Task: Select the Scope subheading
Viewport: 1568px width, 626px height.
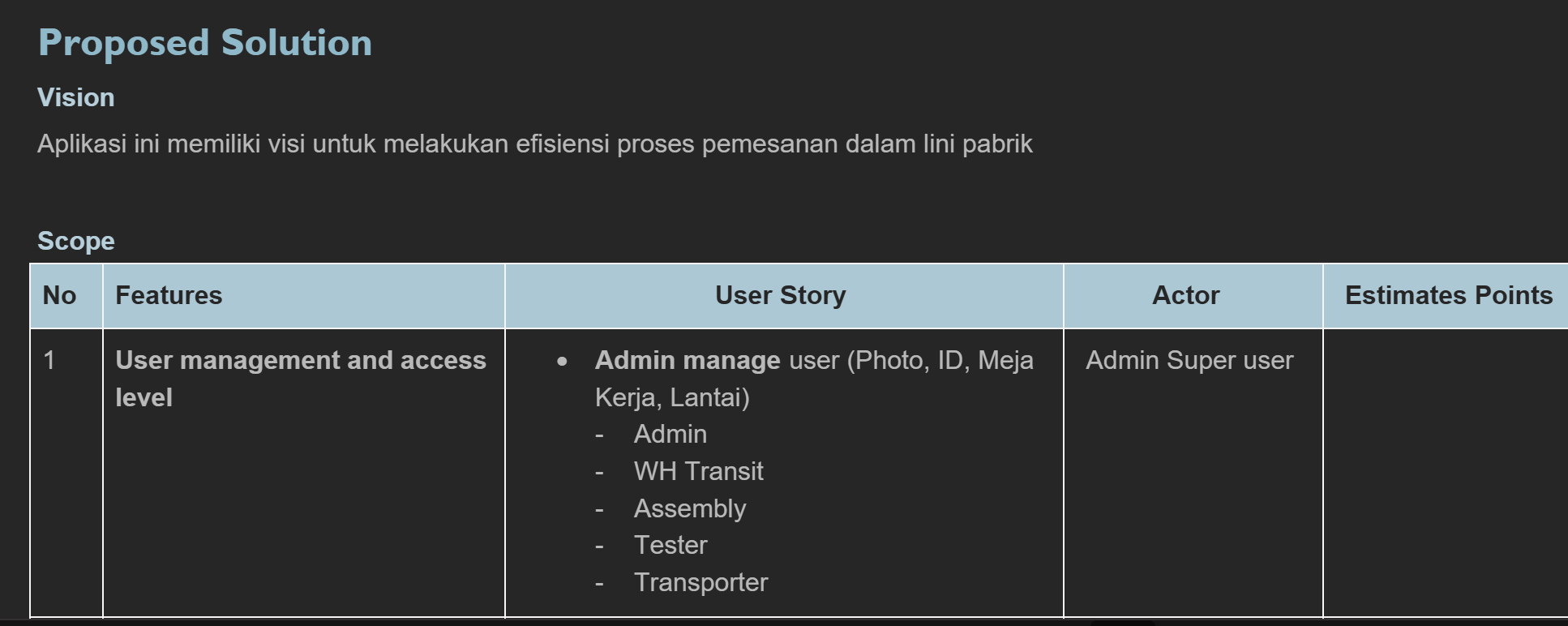Action: click(76, 241)
